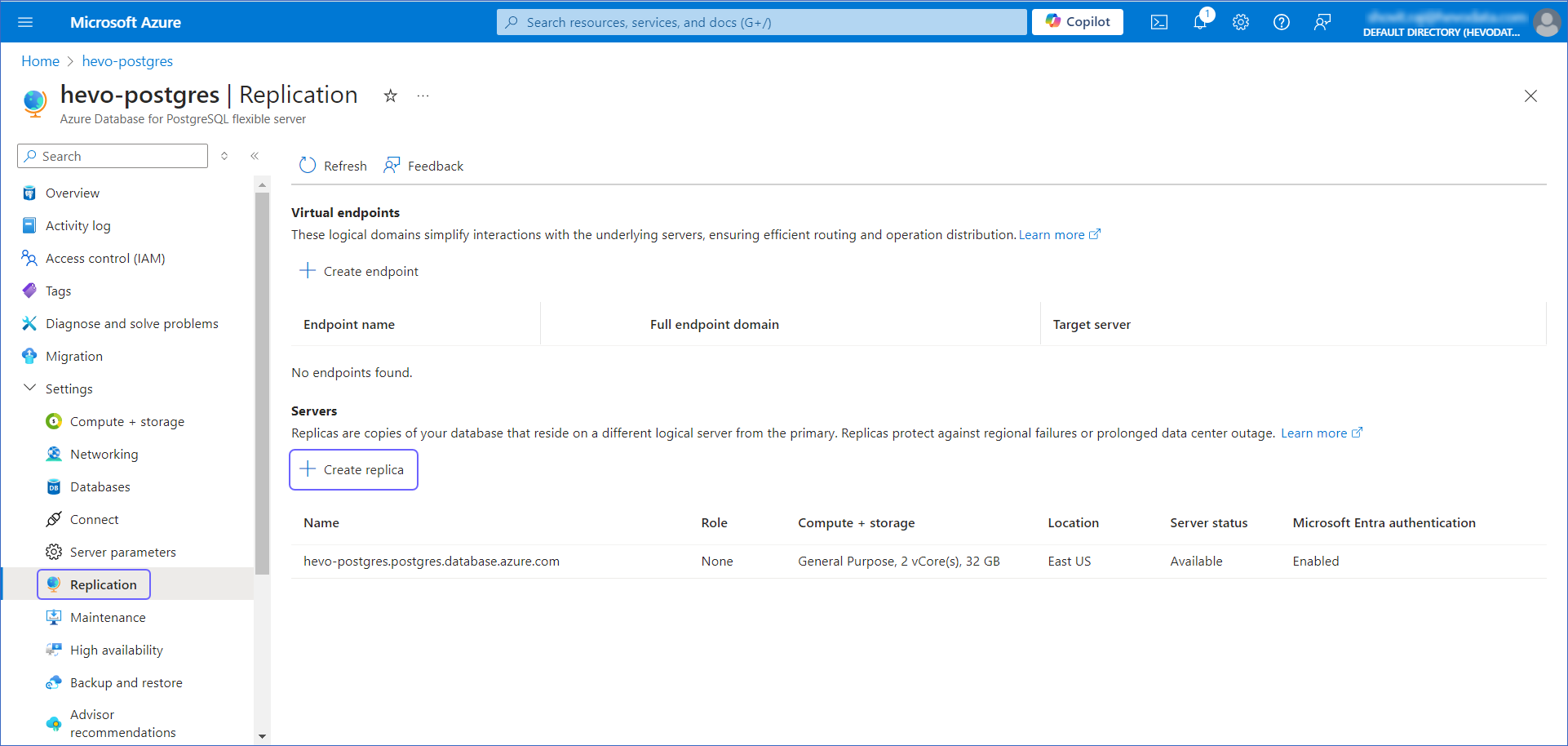Open the more options ellipsis near the title

[x=423, y=95]
